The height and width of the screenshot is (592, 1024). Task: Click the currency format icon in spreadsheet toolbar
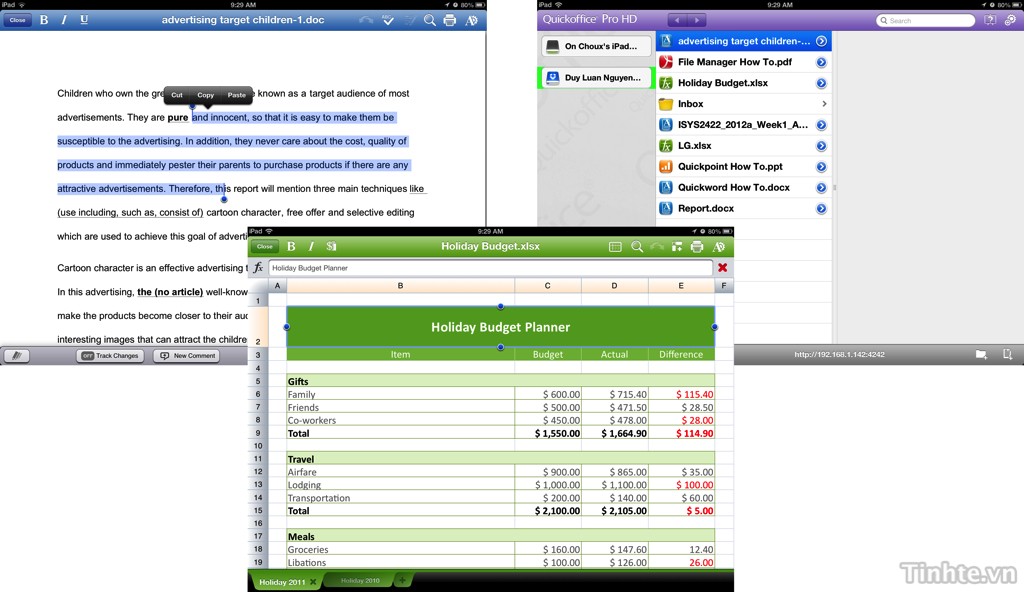click(x=332, y=246)
